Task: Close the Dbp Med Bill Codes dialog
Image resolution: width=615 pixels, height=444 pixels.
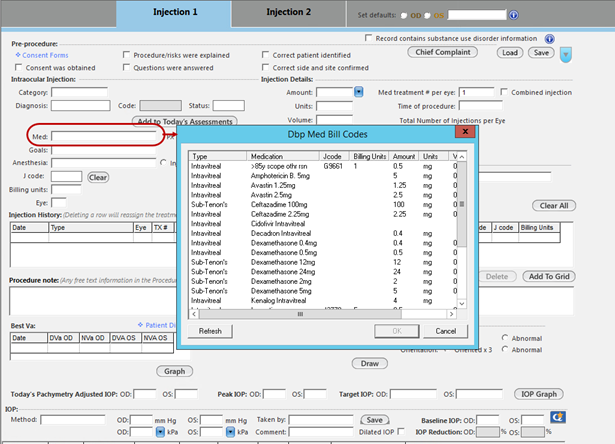Action: coord(465,131)
